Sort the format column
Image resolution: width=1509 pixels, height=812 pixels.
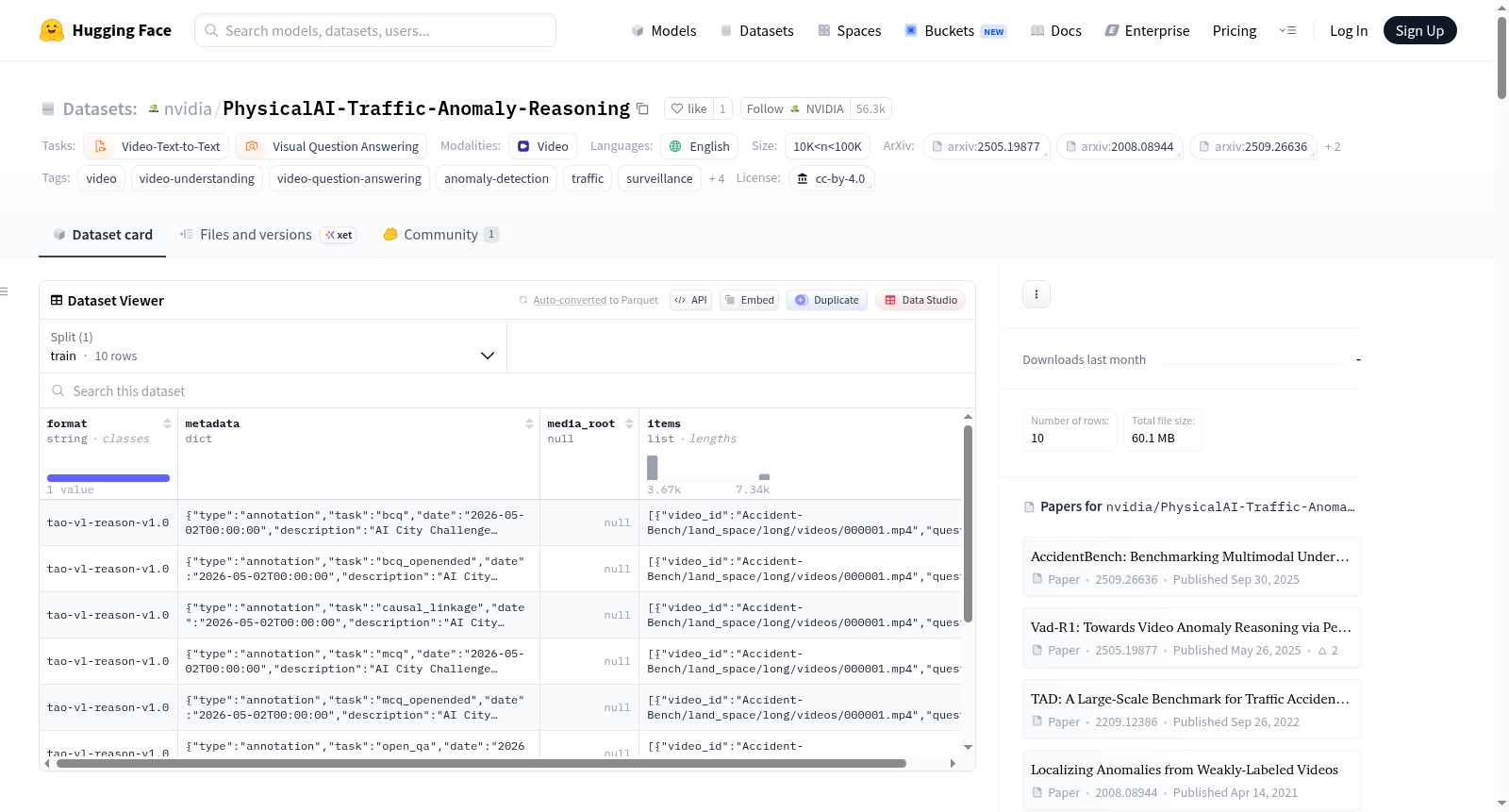pyautogui.click(x=167, y=423)
